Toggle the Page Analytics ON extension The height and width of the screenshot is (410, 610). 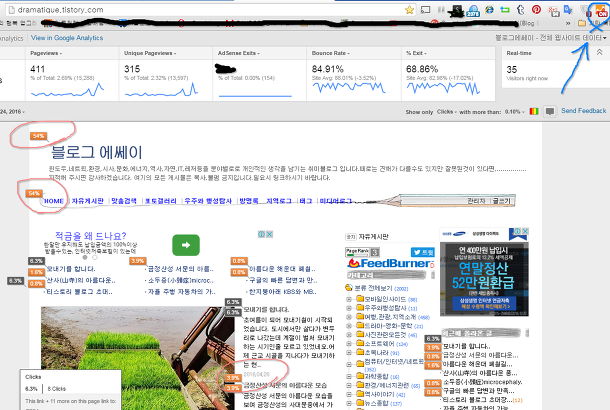(x=601, y=11)
